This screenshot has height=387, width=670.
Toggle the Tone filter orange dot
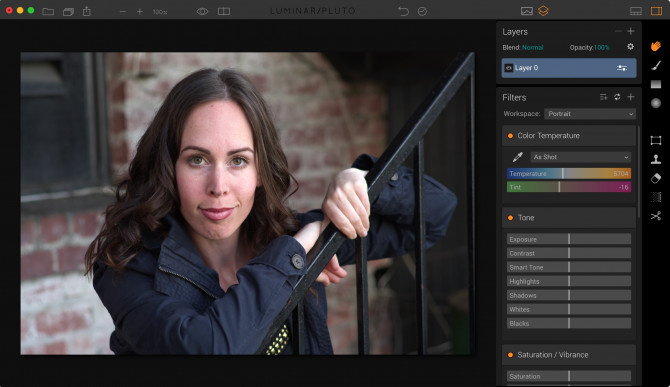510,218
